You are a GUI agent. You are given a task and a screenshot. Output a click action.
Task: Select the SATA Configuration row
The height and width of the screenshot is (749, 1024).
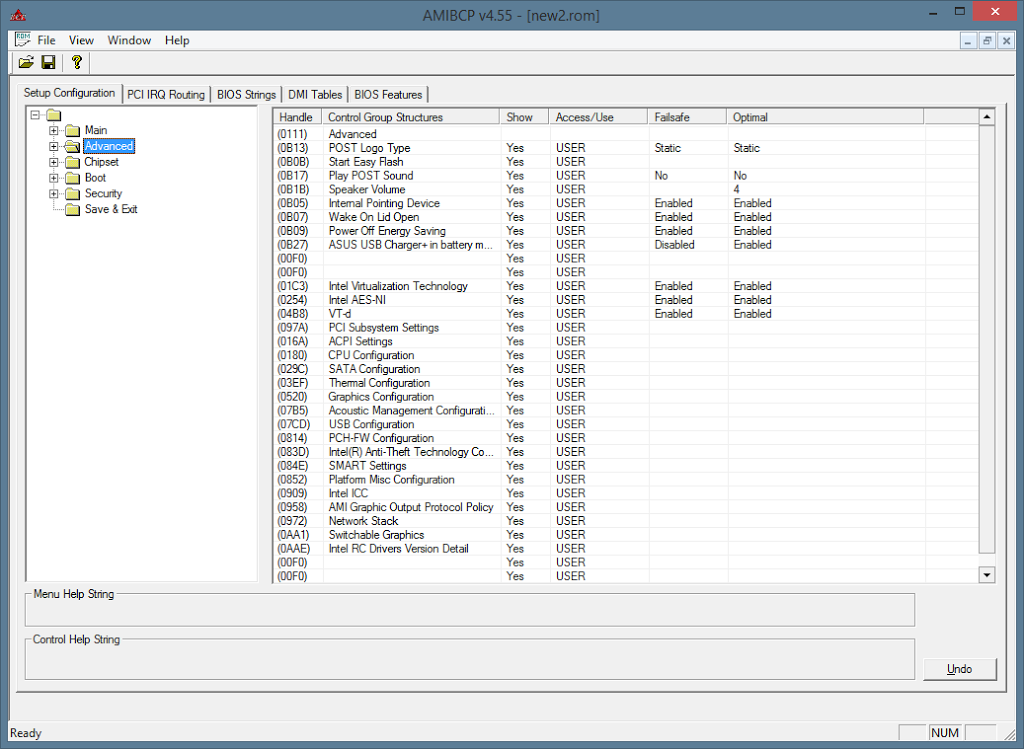pos(626,369)
